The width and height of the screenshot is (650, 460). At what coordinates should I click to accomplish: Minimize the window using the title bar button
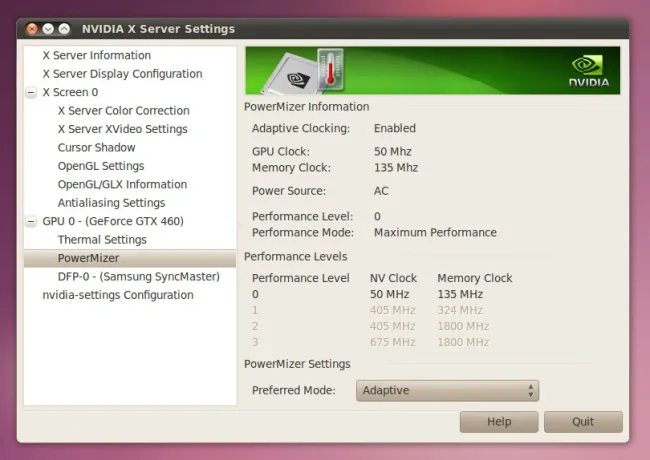(x=48, y=29)
